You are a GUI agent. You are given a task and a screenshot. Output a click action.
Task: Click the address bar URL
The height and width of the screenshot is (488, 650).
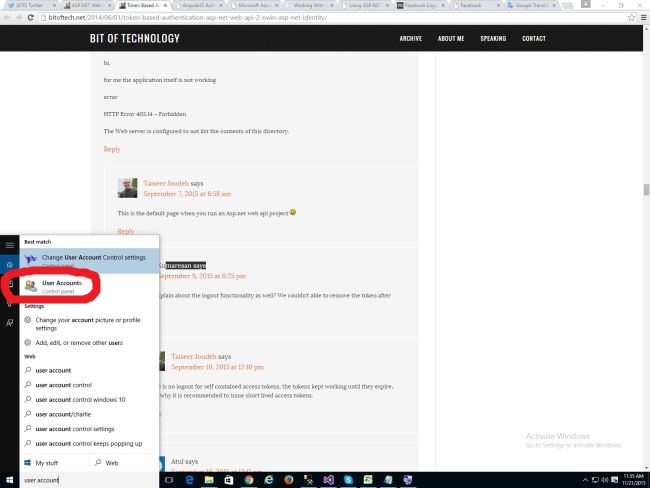coord(188,18)
